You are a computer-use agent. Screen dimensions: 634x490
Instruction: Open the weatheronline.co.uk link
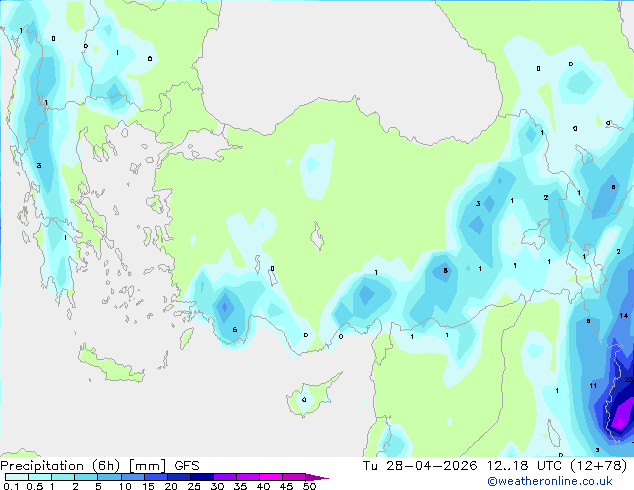click(x=550, y=481)
